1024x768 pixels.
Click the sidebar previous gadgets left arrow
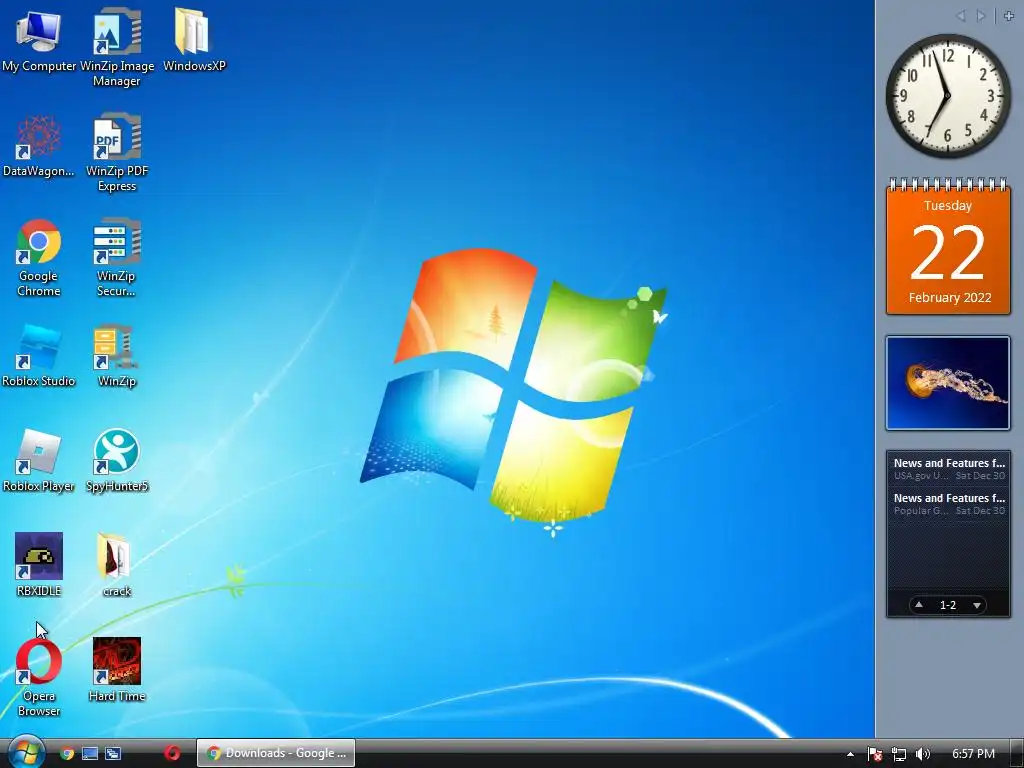point(961,16)
